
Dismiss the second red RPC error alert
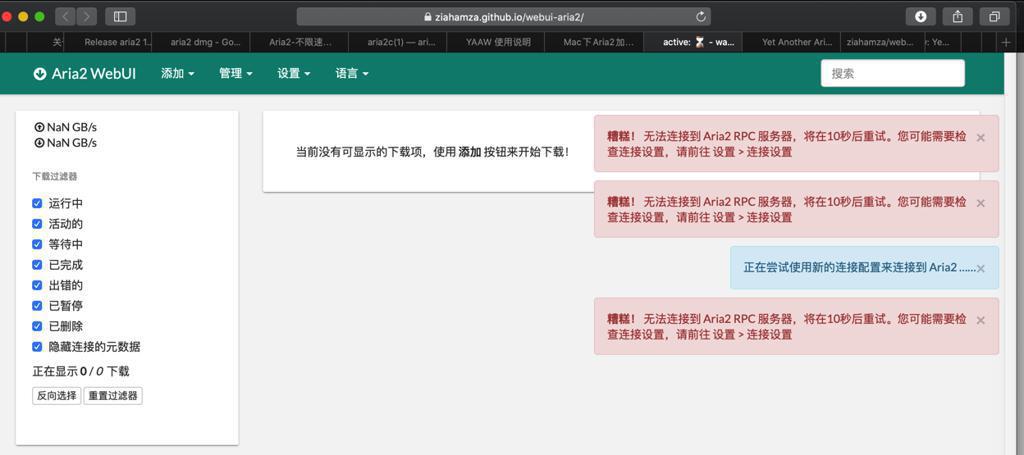980,203
